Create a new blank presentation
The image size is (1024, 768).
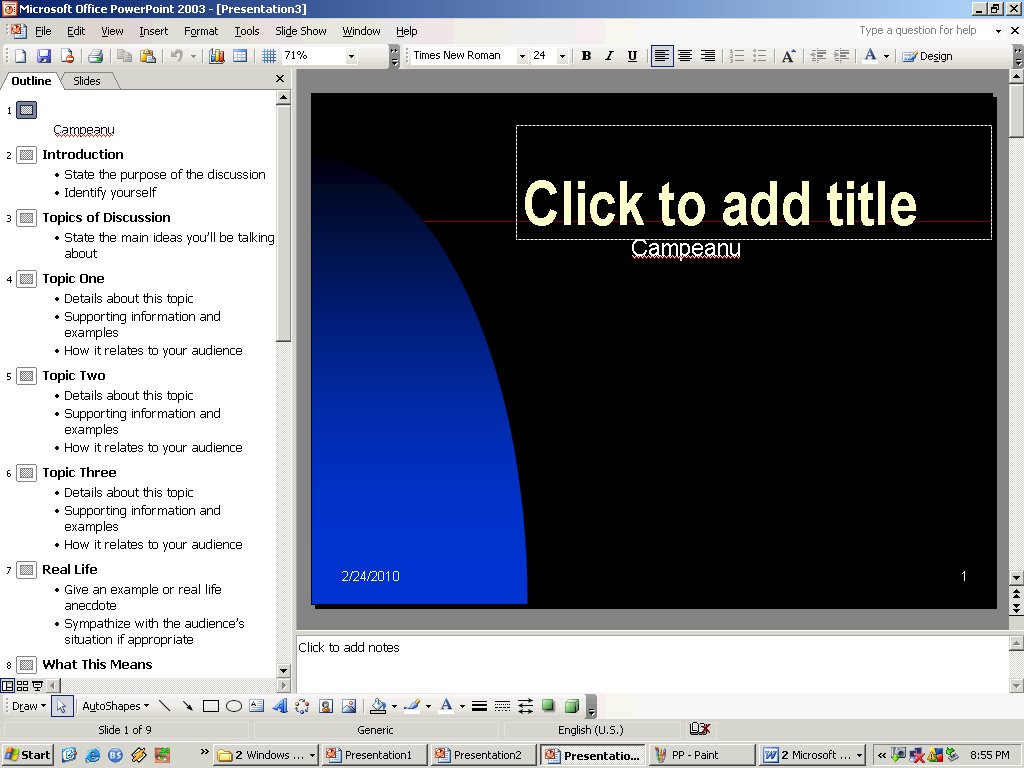[20, 56]
